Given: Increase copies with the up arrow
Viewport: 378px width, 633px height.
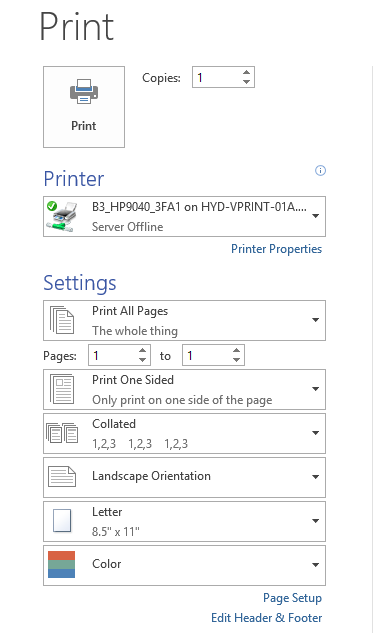Looking at the screenshot, I should coord(246,72).
